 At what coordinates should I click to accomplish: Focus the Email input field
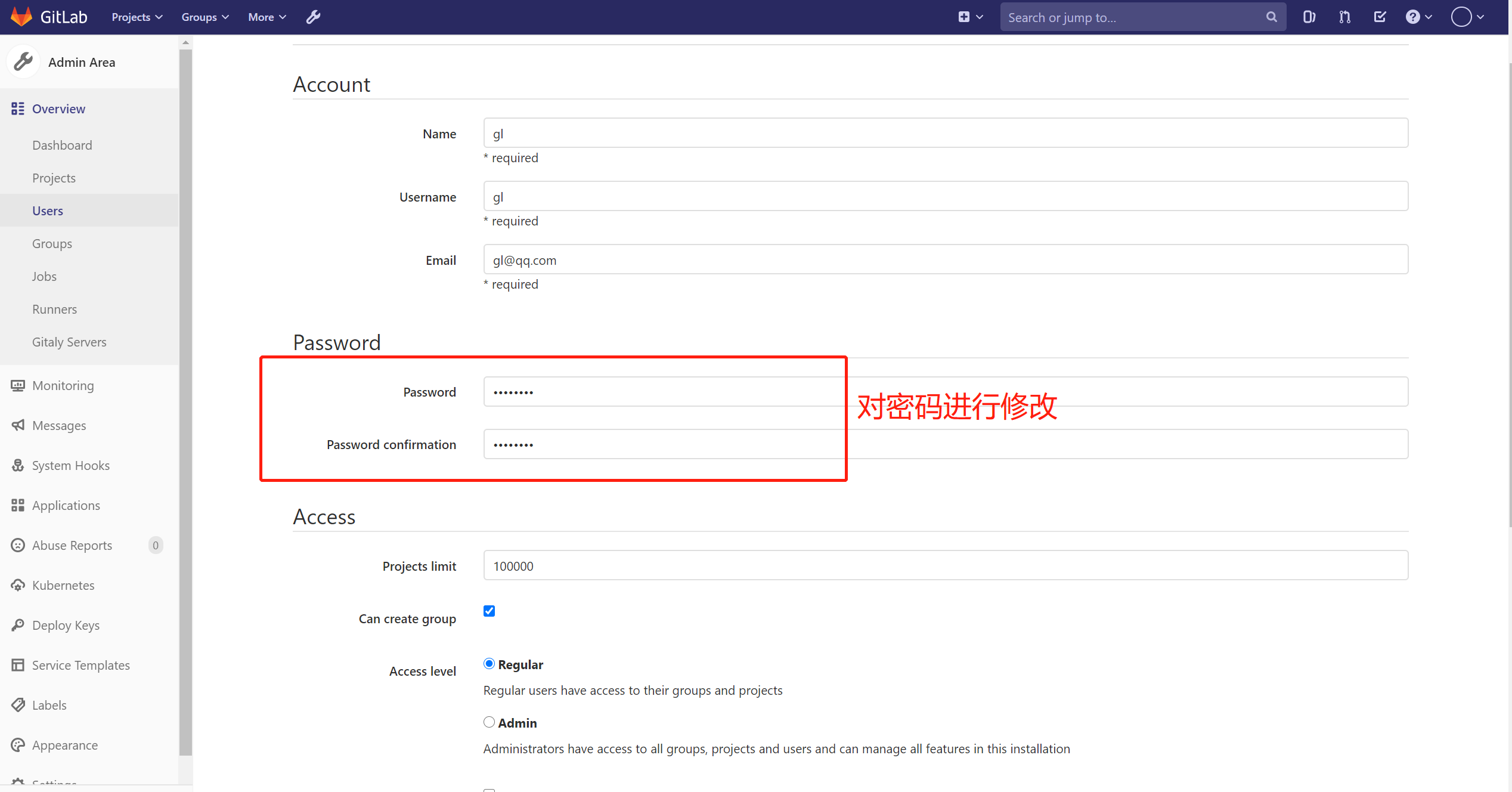pyautogui.click(x=946, y=259)
